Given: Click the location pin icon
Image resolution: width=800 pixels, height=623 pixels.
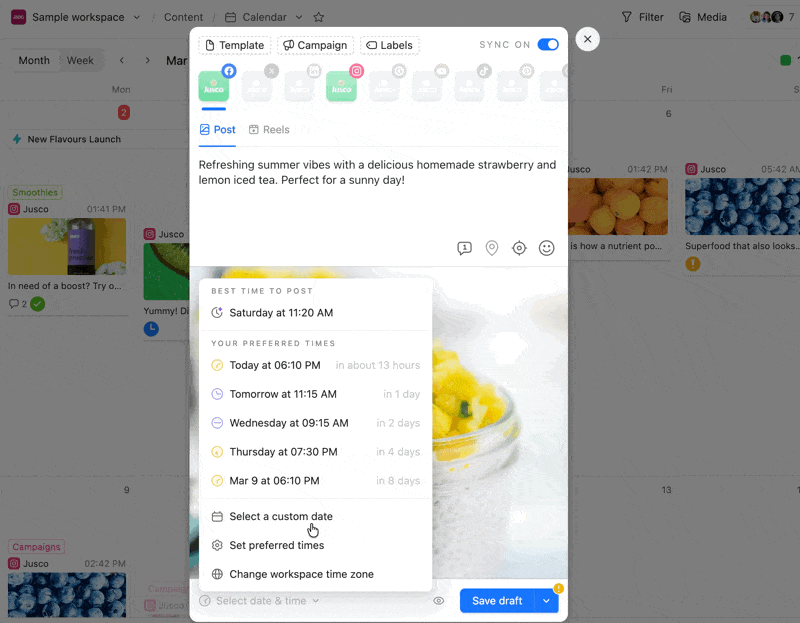Looking at the screenshot, I should [492, 248].
